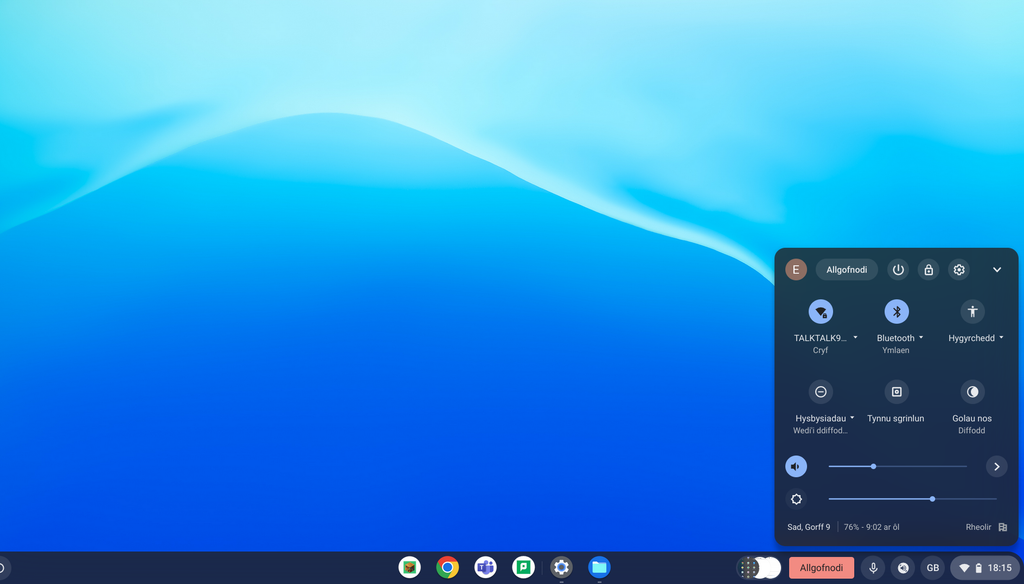Click the brightness sun icon
This screenshot has width=1024, height=584.
click(x=795, y=499)
